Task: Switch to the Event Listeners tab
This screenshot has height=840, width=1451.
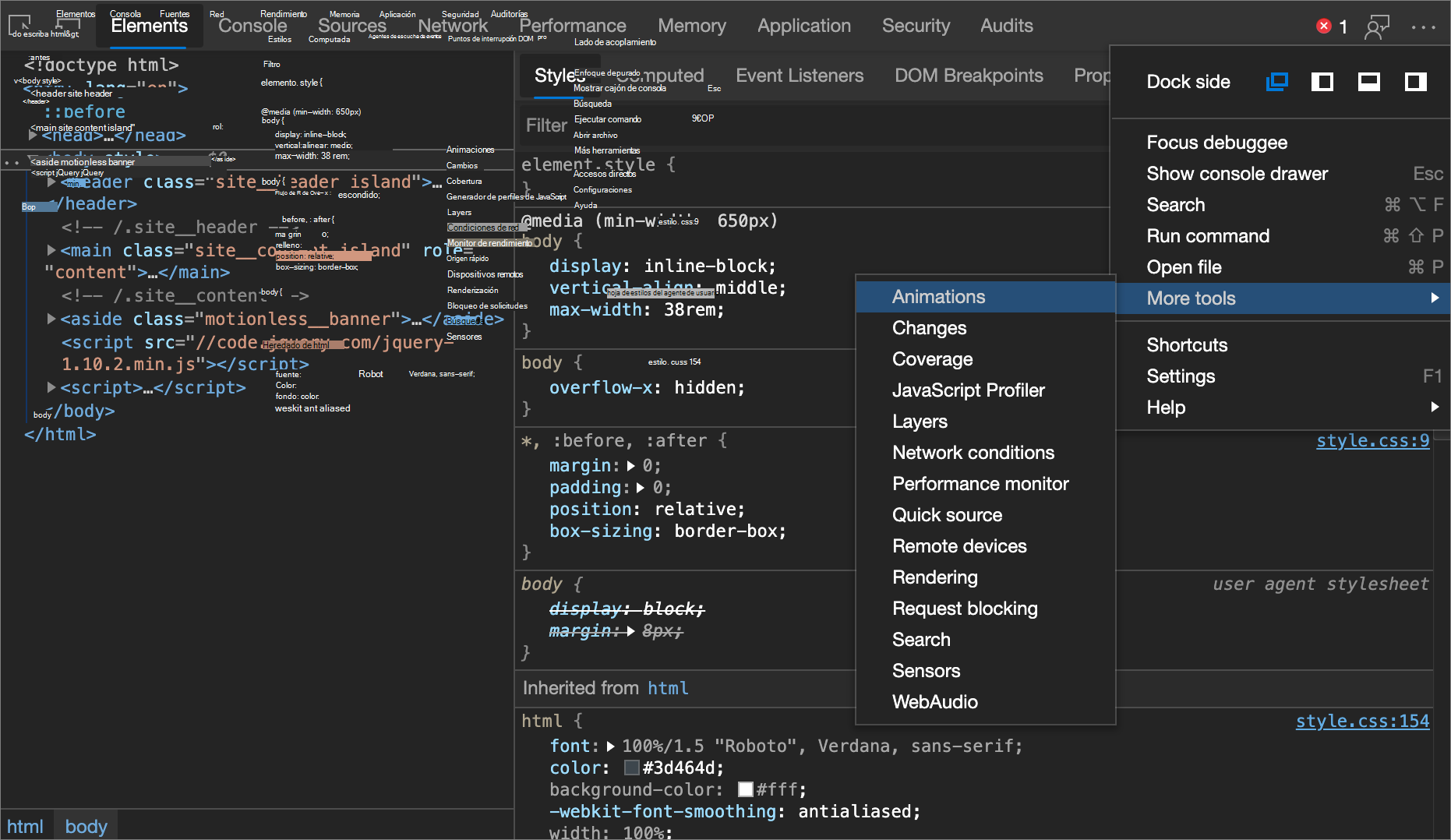Action: coord(799,76)
